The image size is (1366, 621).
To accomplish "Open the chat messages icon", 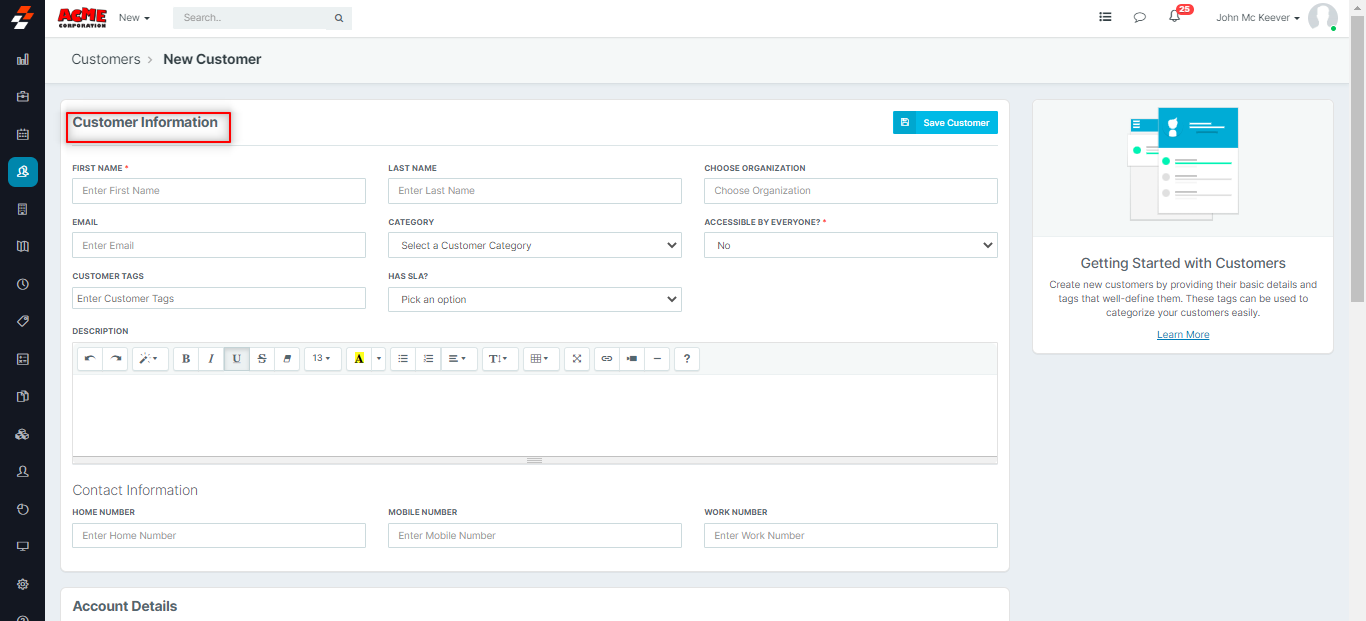I will [1139, 17].
